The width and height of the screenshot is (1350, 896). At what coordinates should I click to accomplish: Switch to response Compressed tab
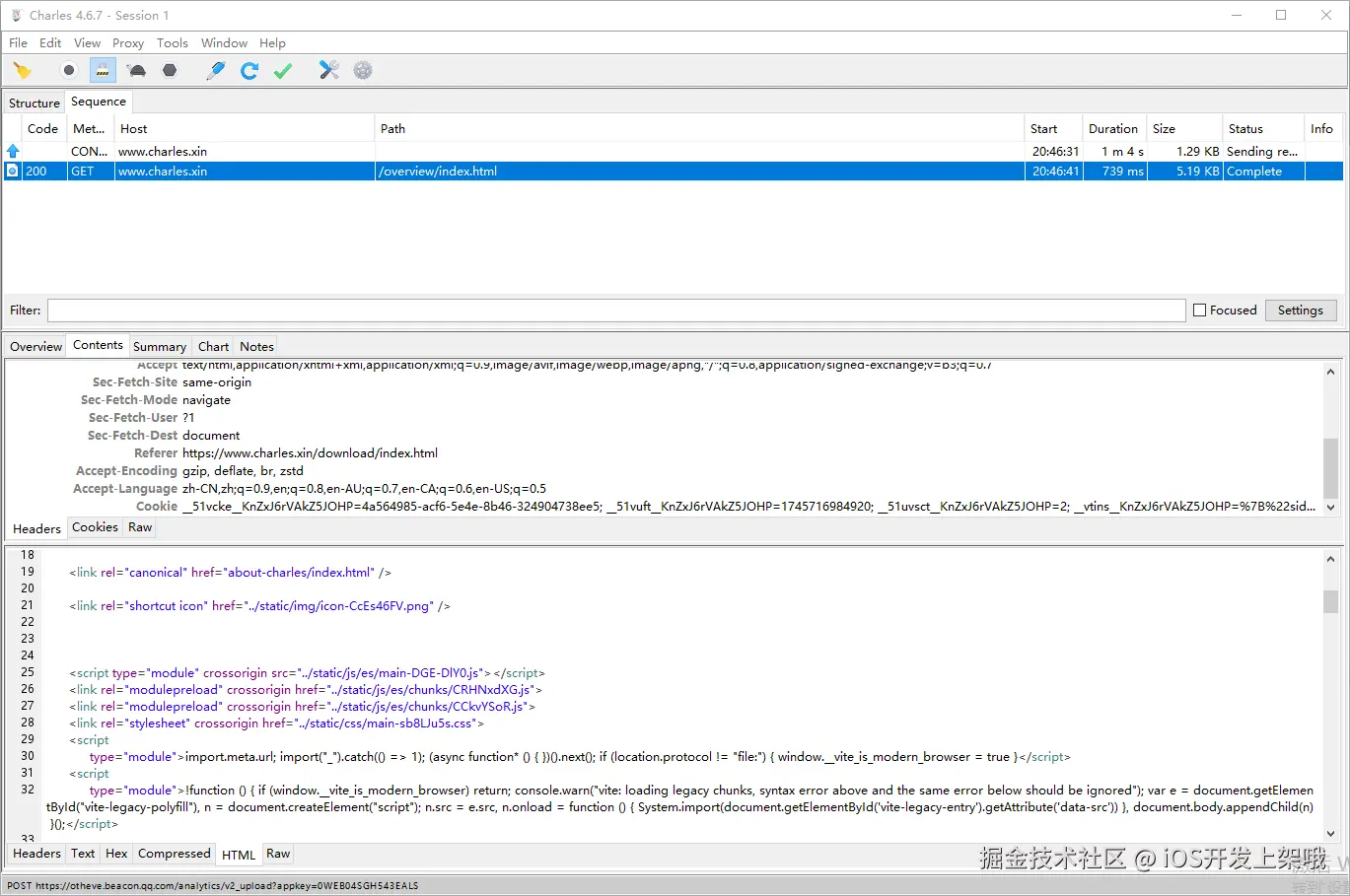tap(174, 854)
